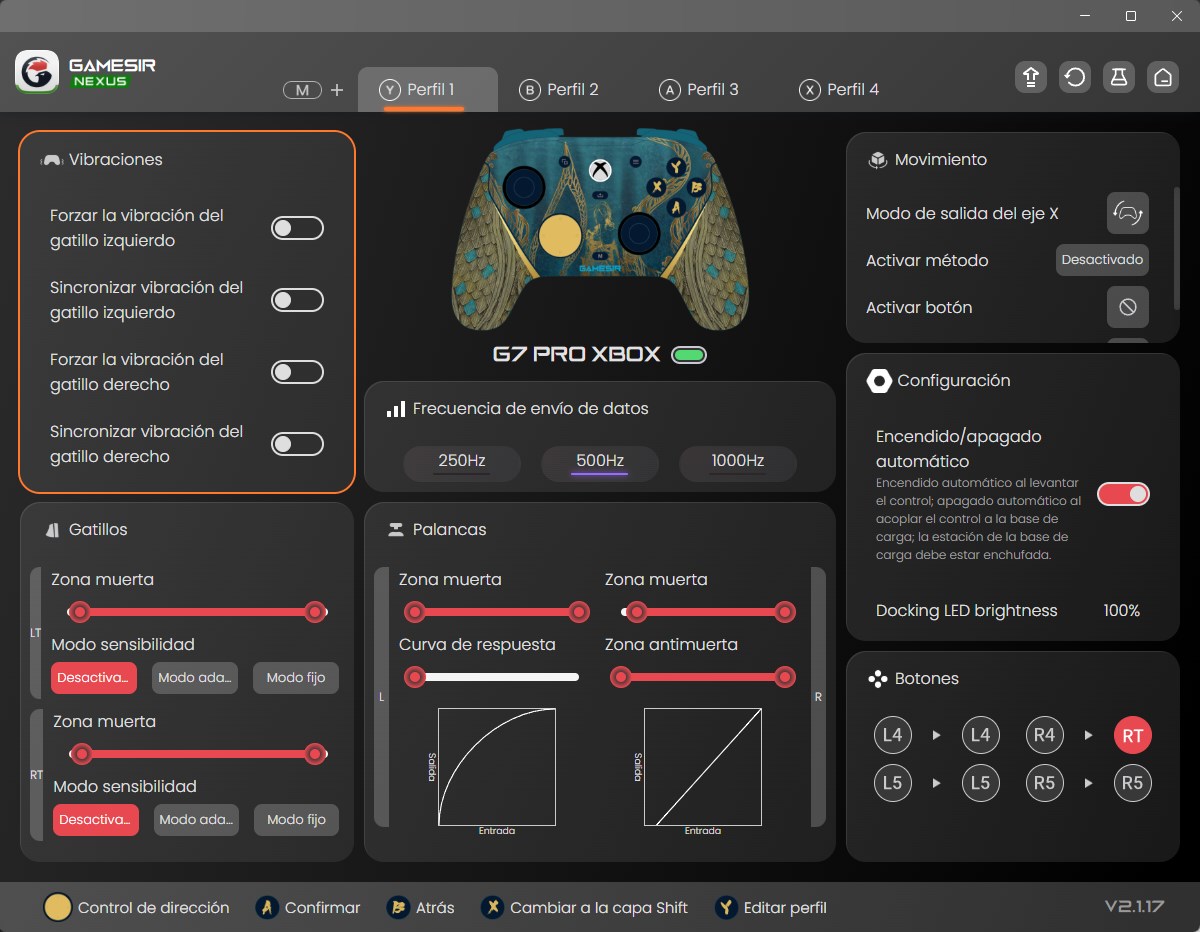The width and height of the screenshot is (1200, 932).
Task: Click the X axis output mode icon
Action: pos(1128,213)
